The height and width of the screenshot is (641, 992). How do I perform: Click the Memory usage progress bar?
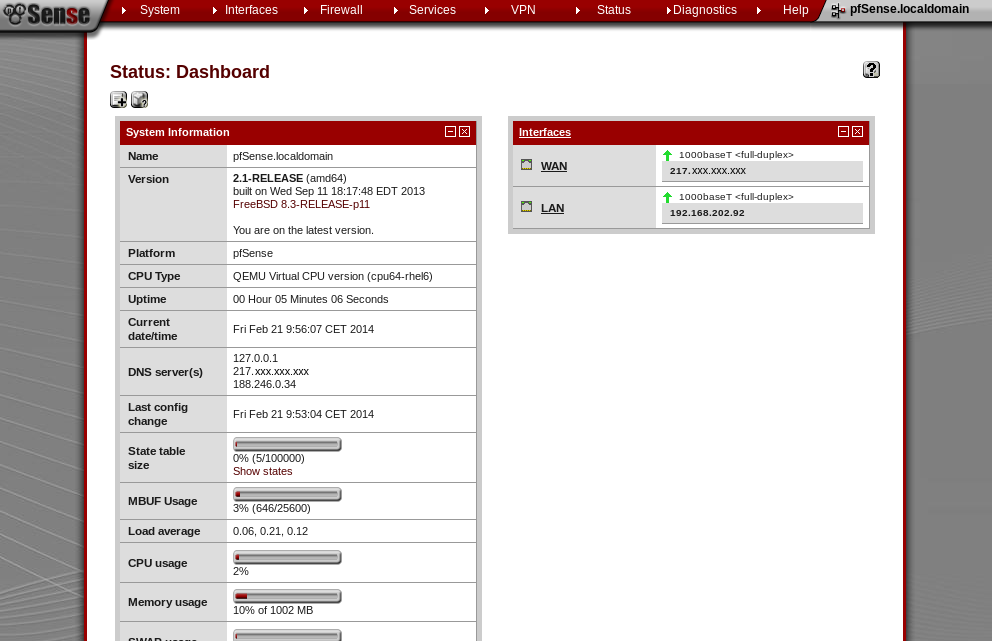tap(287, 596)
